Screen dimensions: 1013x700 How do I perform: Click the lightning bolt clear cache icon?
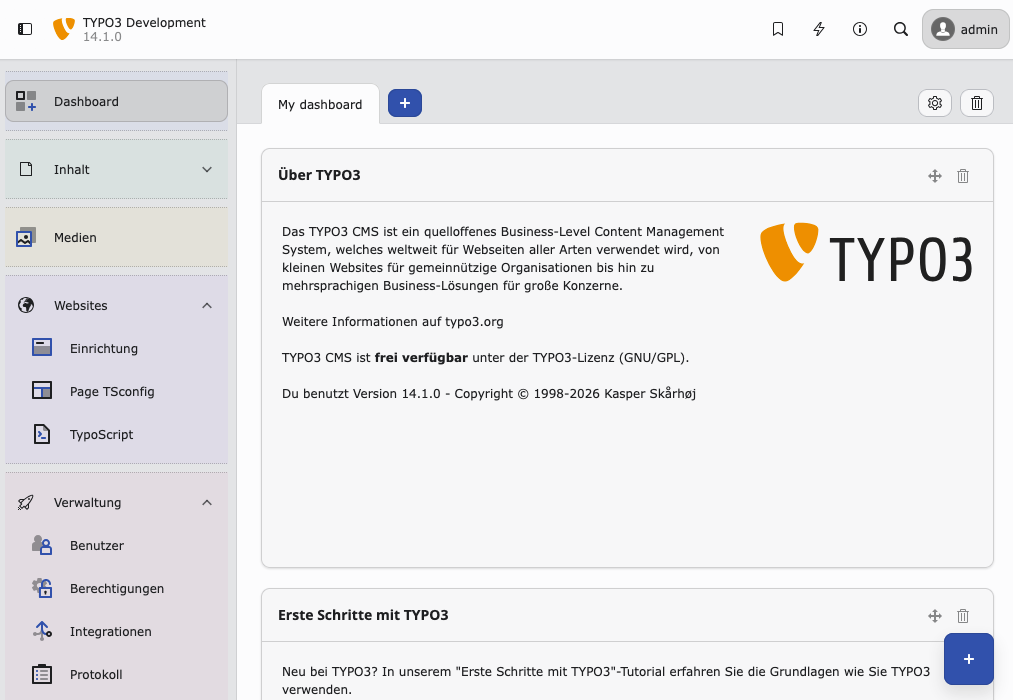(x=819, y=29)
